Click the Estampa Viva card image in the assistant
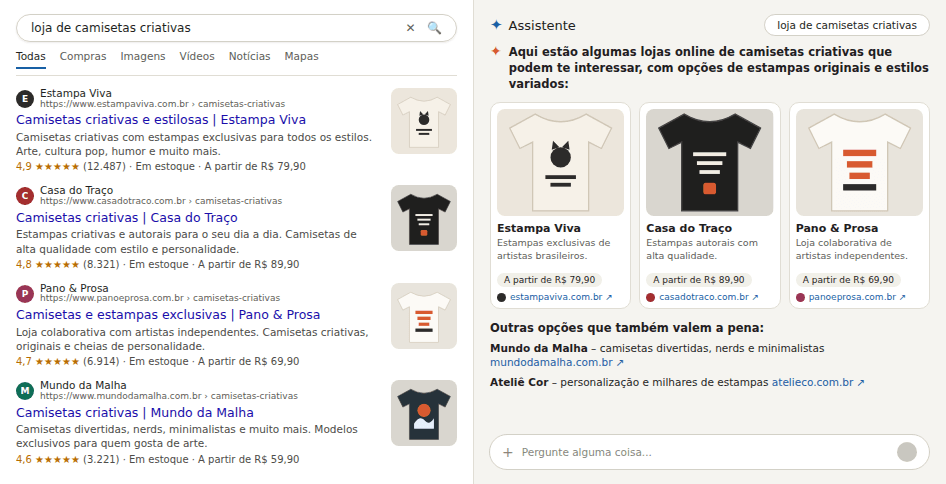946x484 pixels. pos(560,162)
